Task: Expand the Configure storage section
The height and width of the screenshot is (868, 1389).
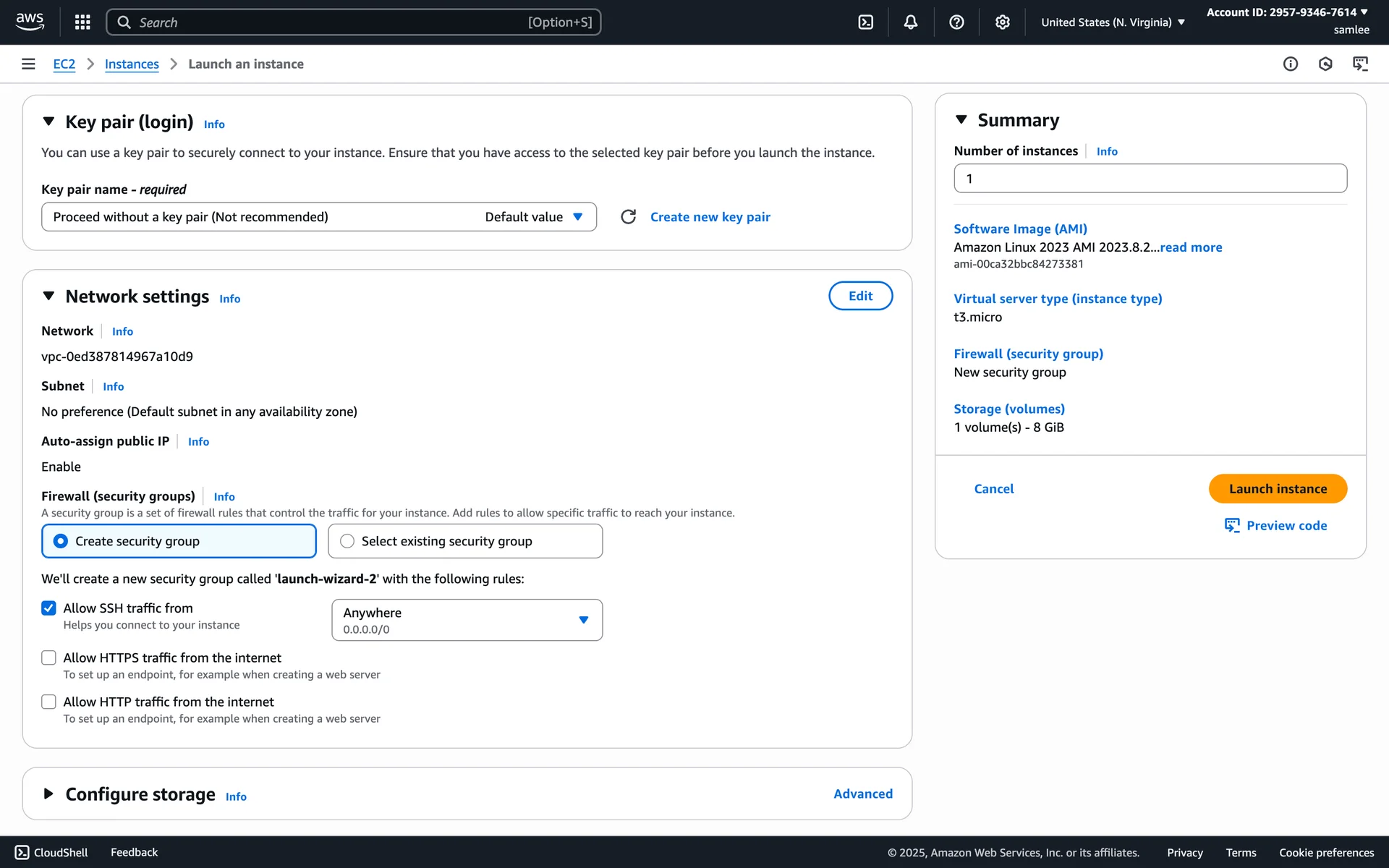Action: click(x=48, y=794)
